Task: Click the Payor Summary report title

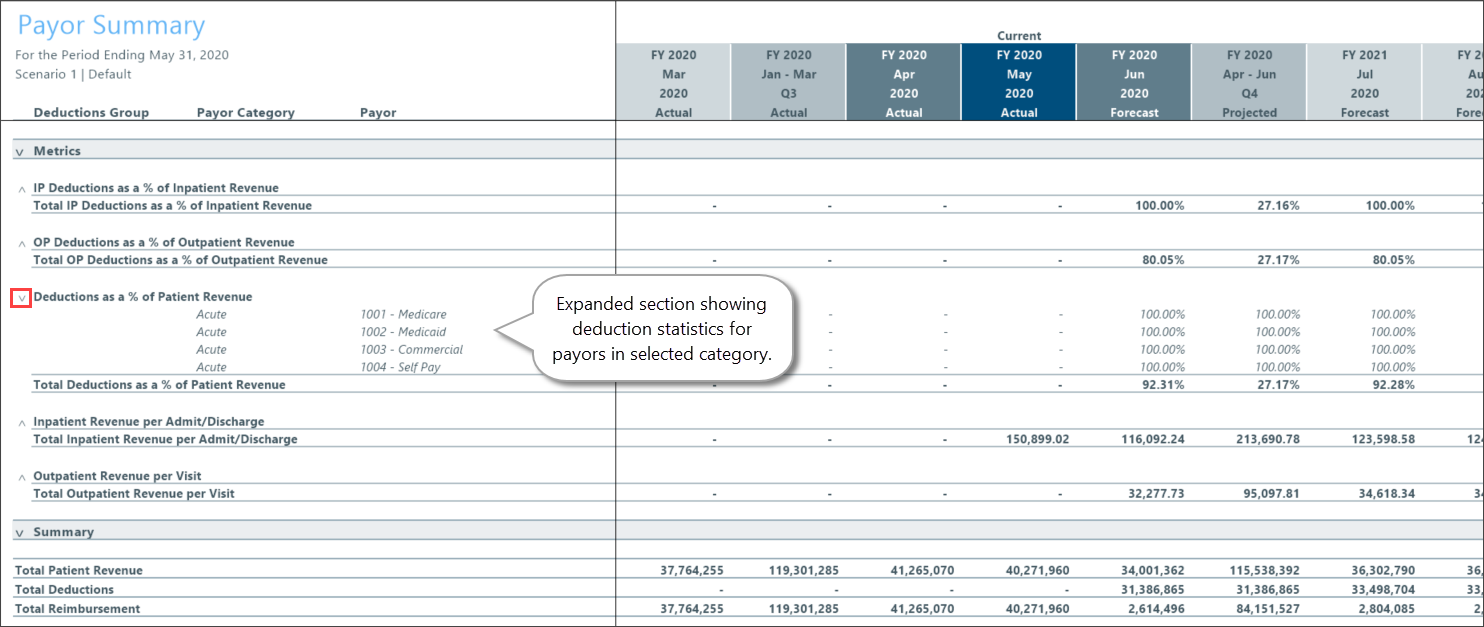Action: coord(111,26)
